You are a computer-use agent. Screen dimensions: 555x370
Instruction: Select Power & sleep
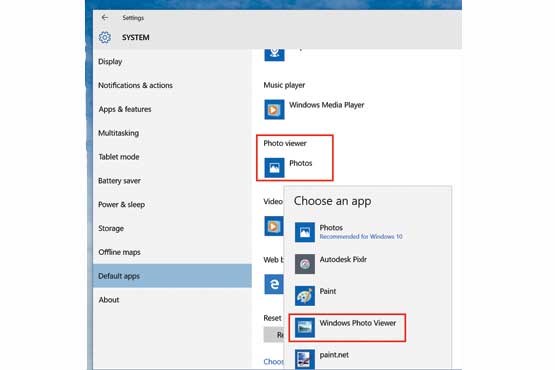(172, 205)
